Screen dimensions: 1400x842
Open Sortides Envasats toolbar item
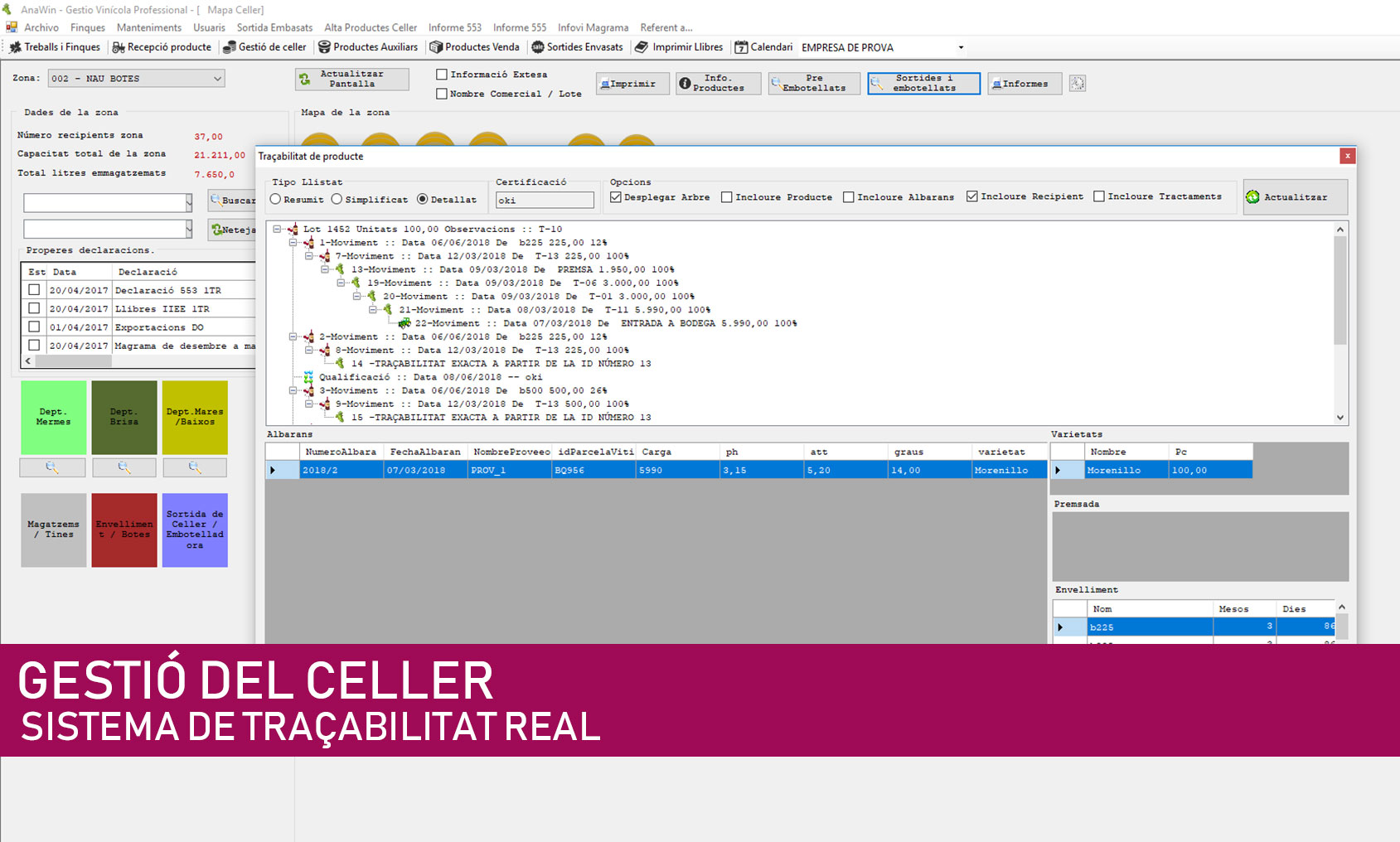tap(577, 47)
